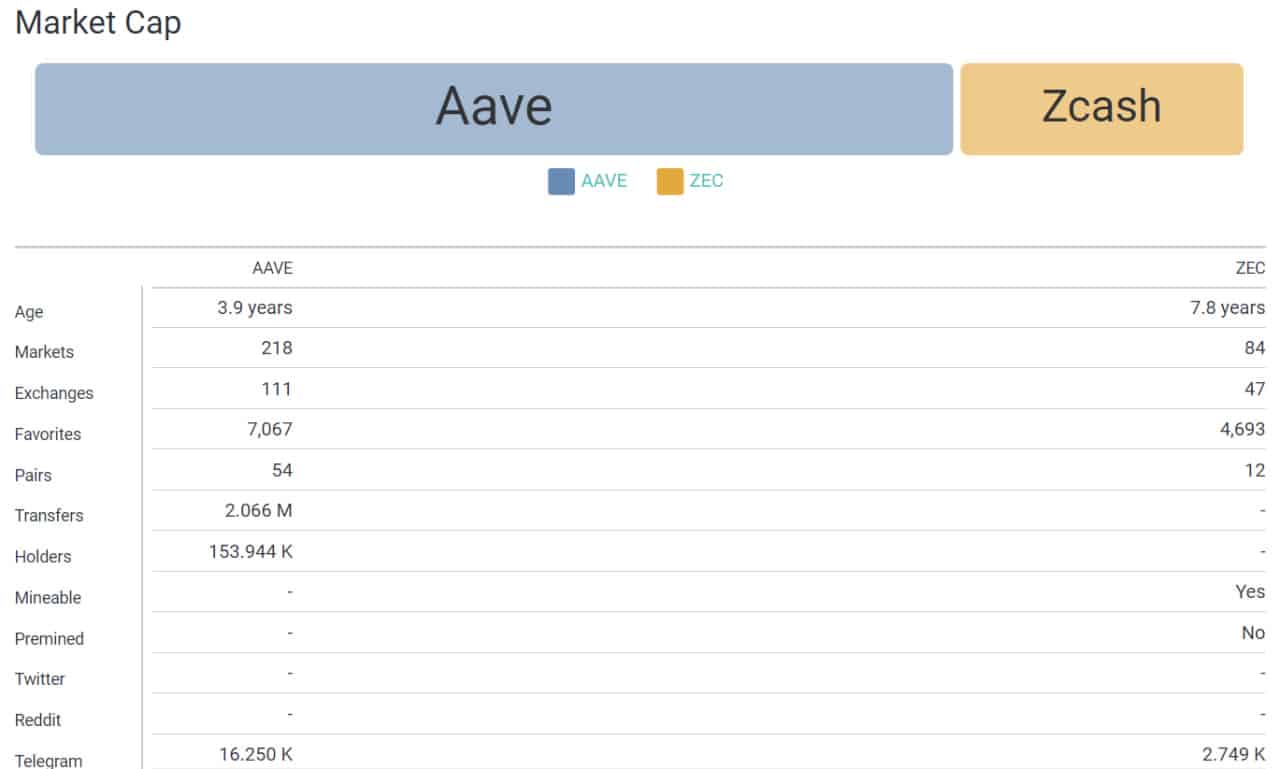Toggle the ZEC orange legend swatch

[670, 181]
